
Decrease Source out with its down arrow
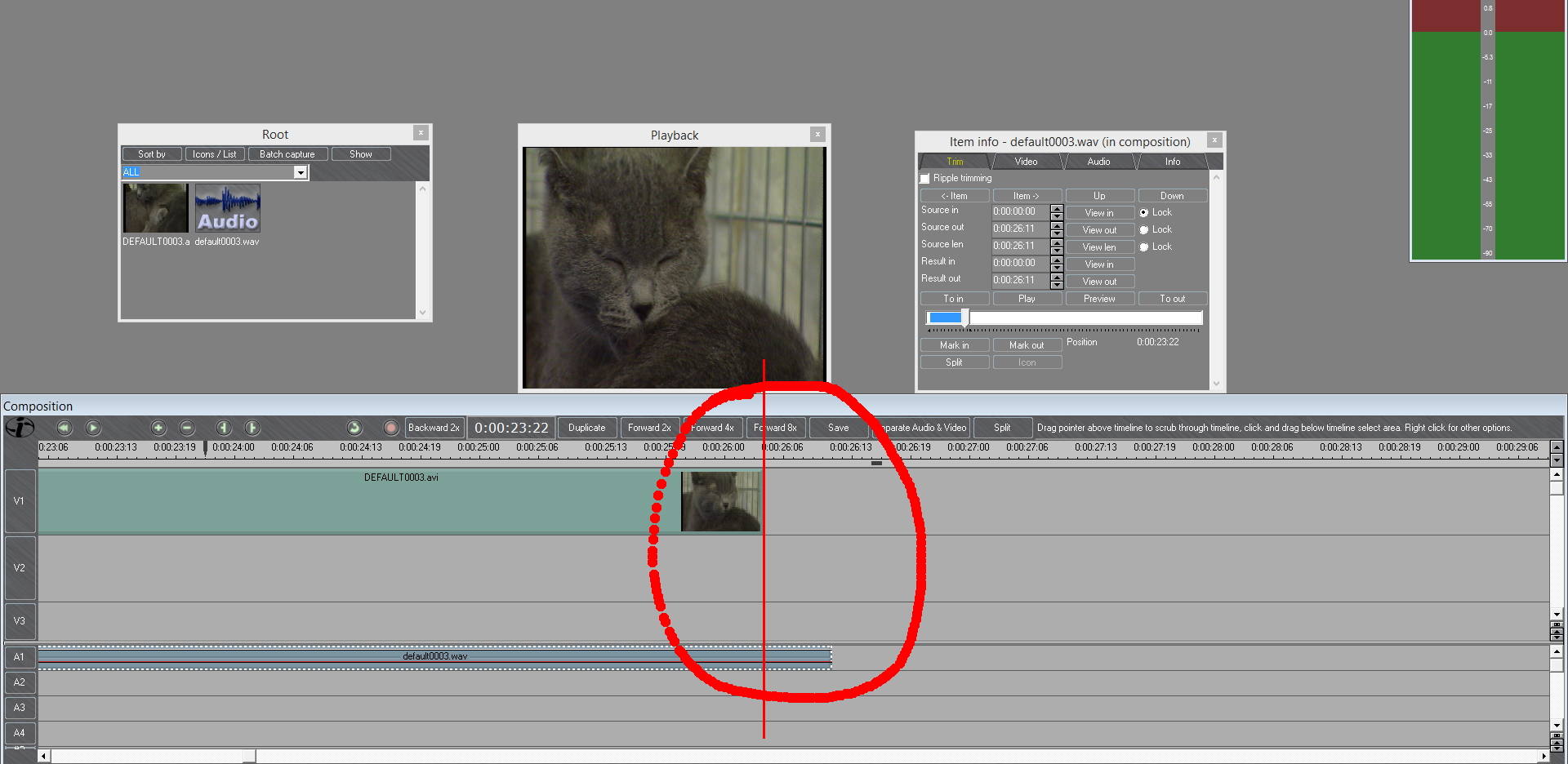(x=1057, y=233)
